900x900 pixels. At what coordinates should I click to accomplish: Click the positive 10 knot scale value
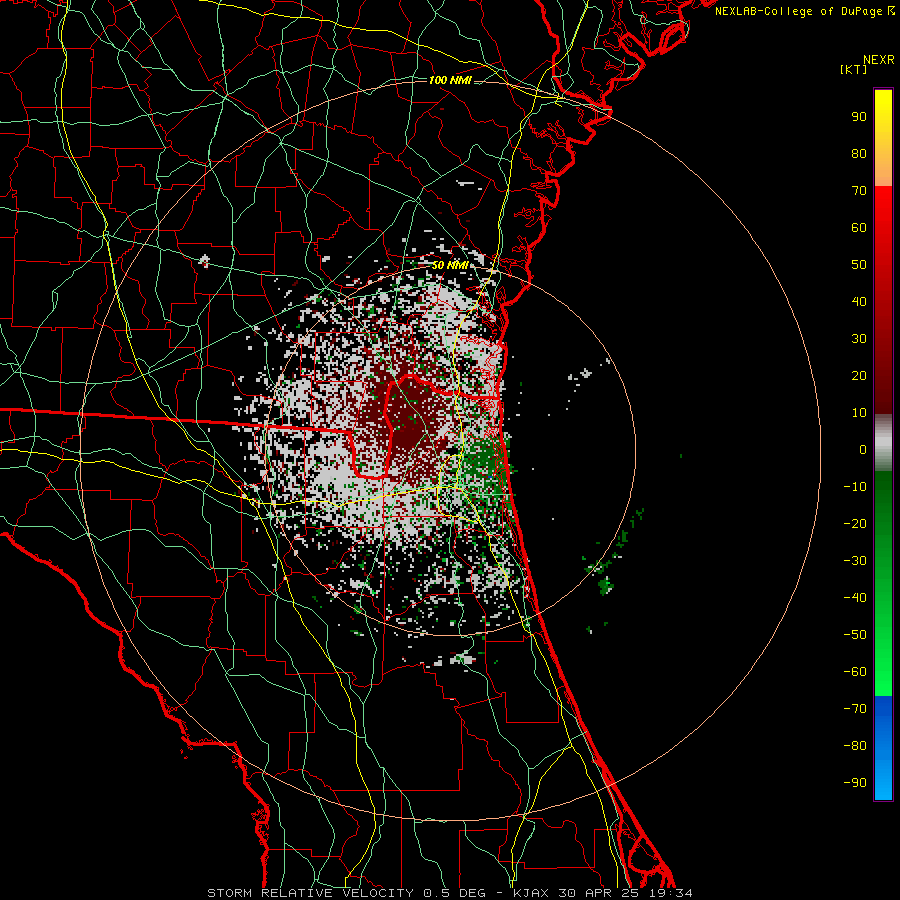click(x=859, y=413)
